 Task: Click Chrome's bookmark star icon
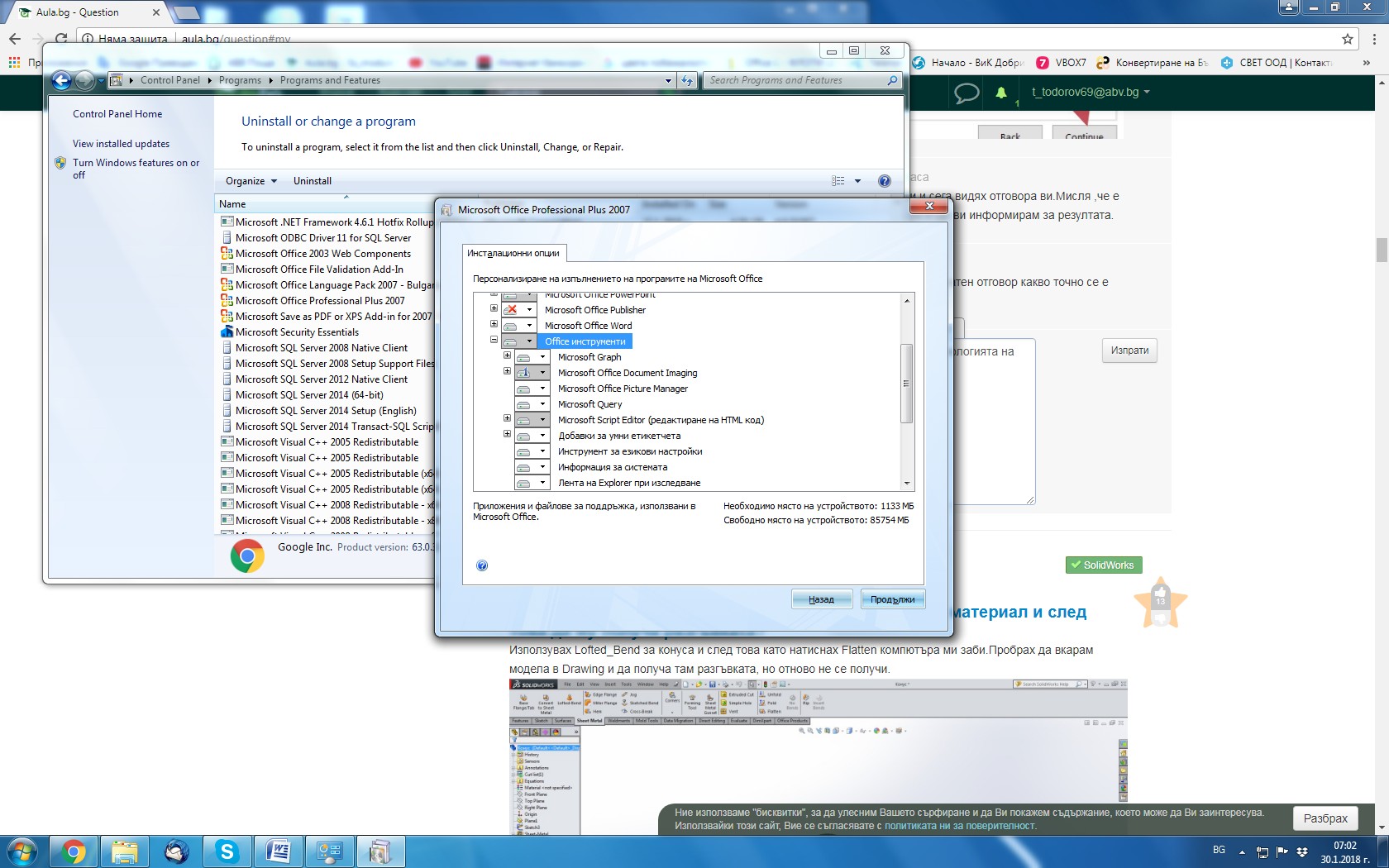[1348, 39]
